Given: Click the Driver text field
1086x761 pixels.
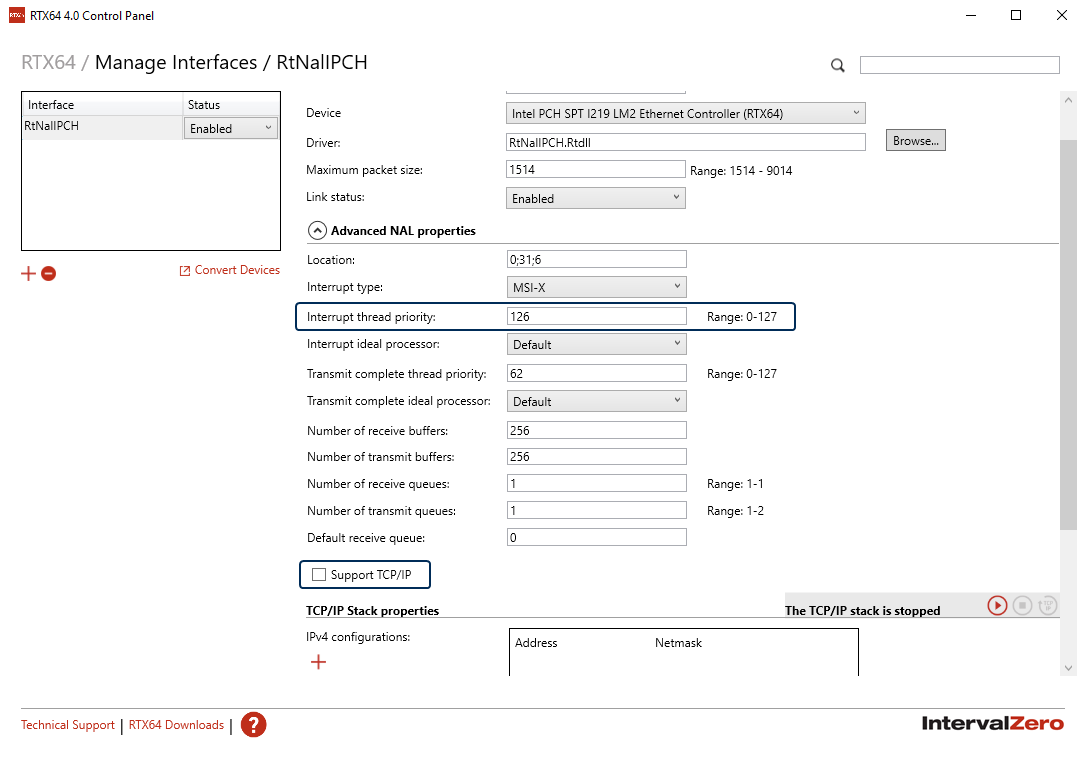Looking at the screenshot, I should tap(686, 142).
